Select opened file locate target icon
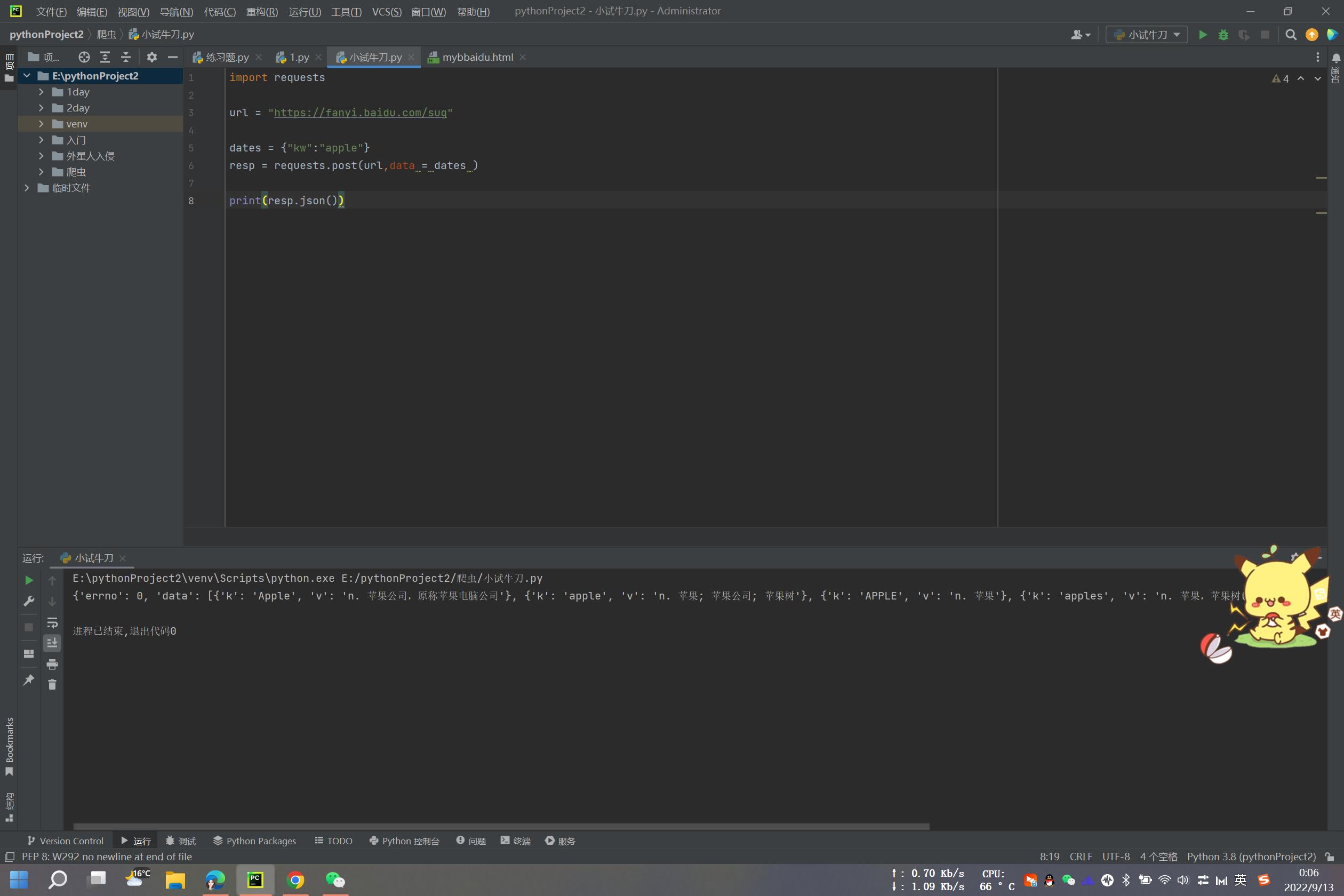Image resolution: width=1344 pixels, height=896 pixels. 84,57
